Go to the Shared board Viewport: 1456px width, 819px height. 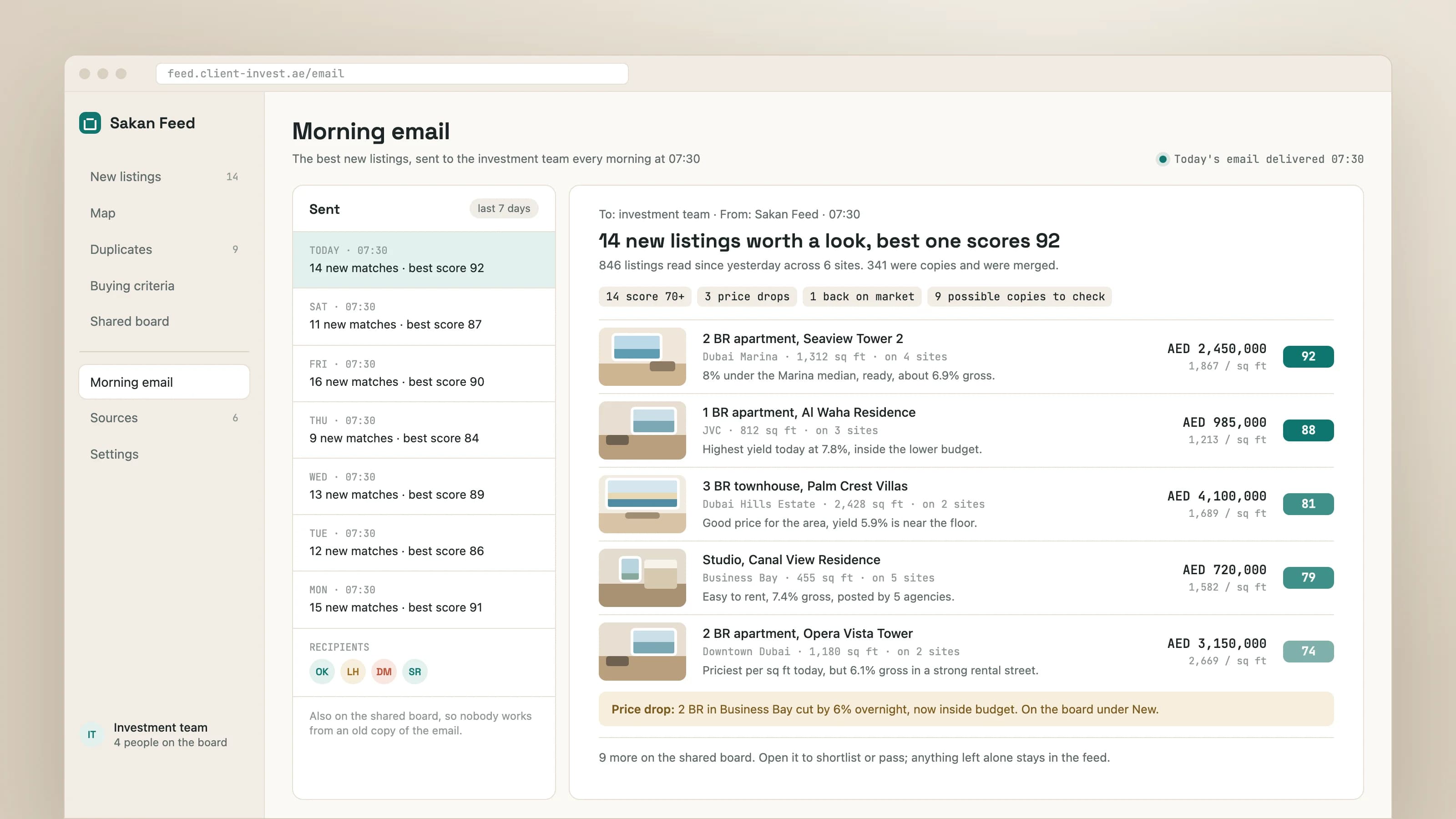pyautogui.click(x=164, y=321)
